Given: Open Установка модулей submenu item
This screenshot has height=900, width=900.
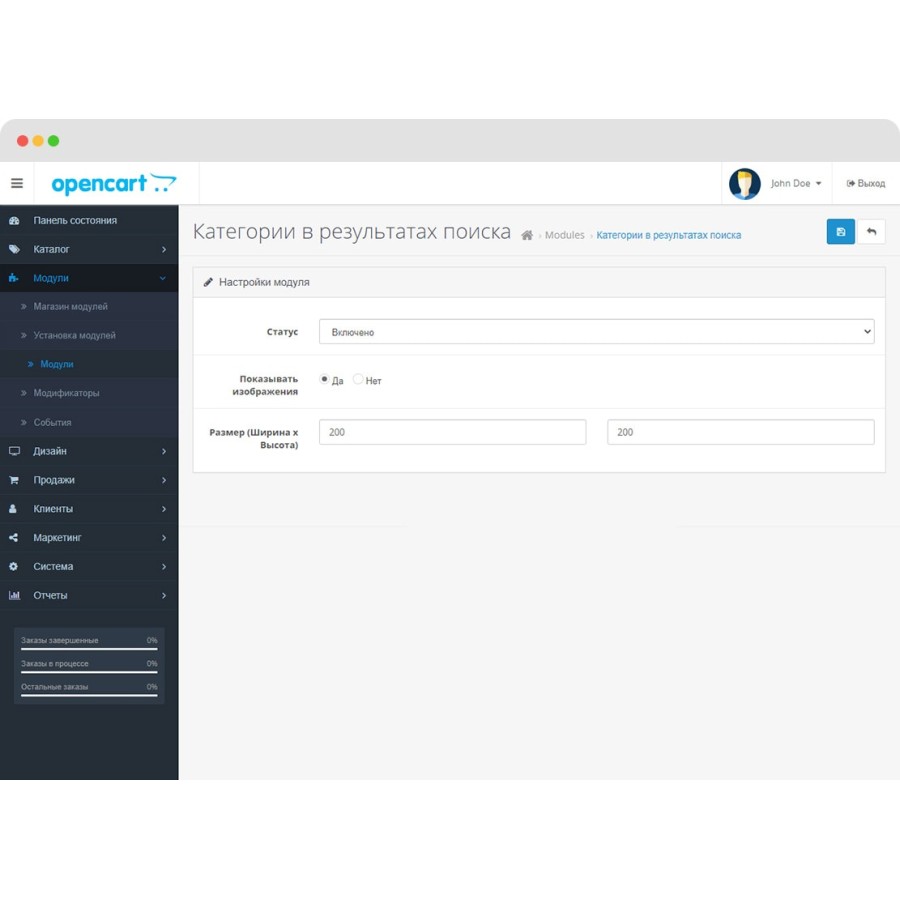Looking at the screenshot, I should (x=89, y=335).
